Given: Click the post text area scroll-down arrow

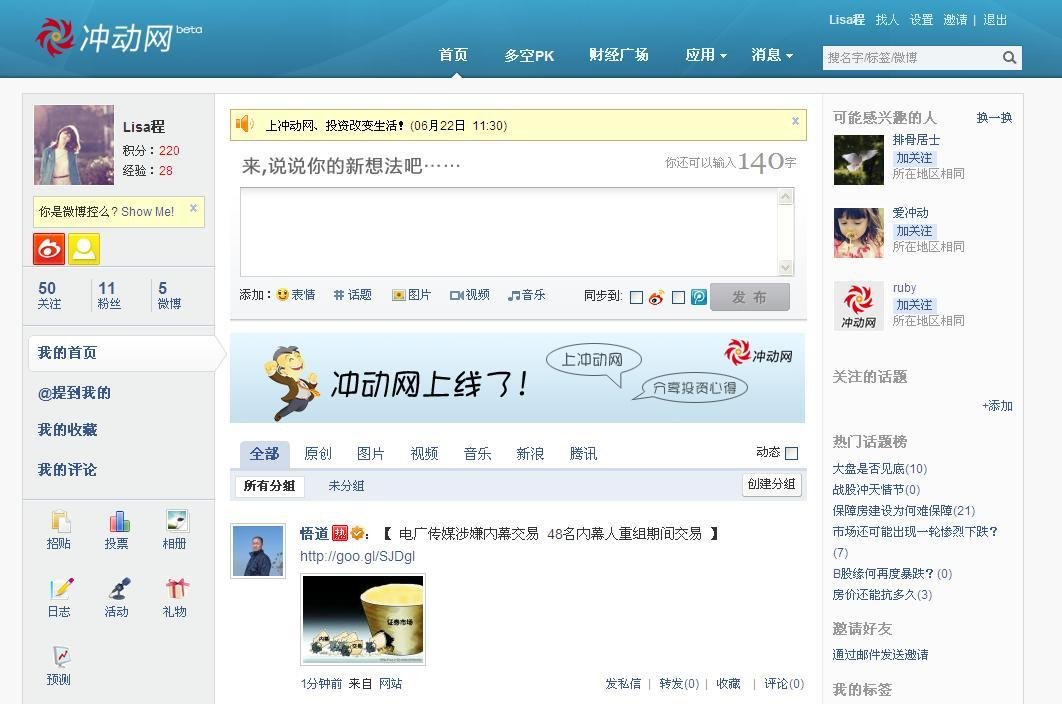Looking at the screenshot, I should 786,268.
